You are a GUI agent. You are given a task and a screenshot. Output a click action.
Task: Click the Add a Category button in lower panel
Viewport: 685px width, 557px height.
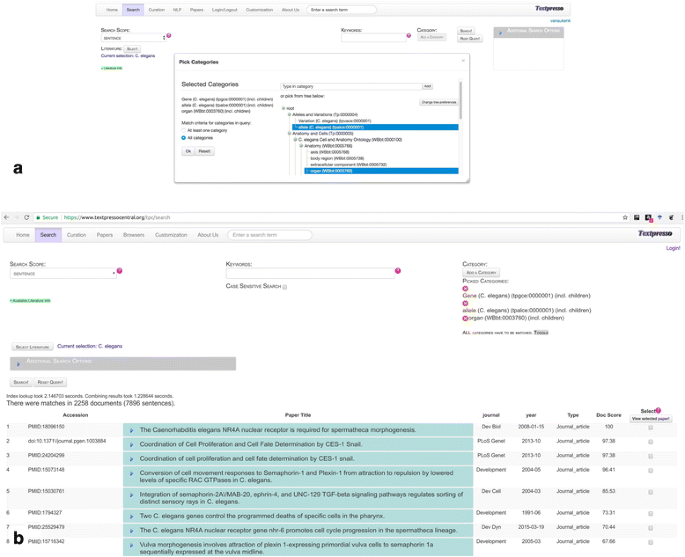click(481, 272)
